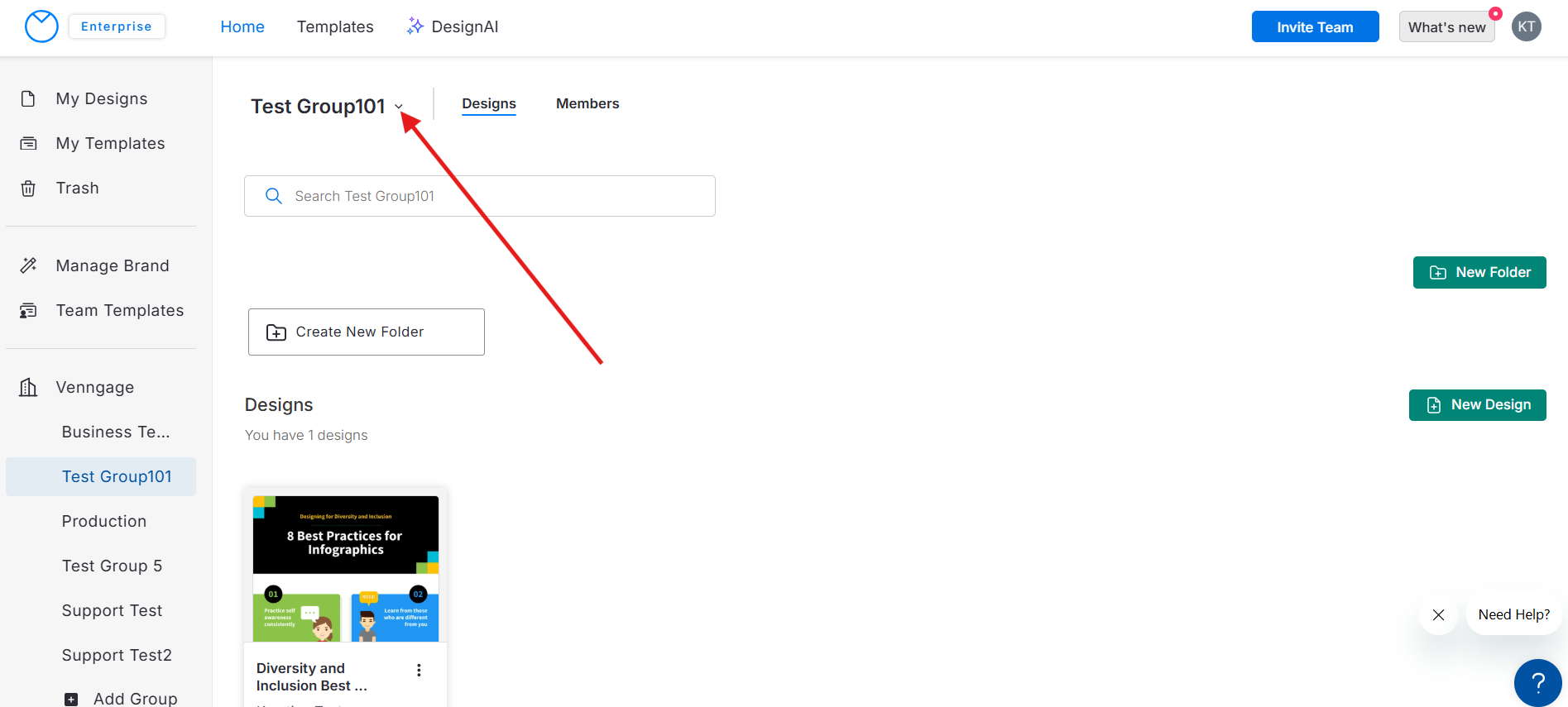Click the Add Group plus icon
Image resolution: width=1568 pixels, height=707 pixels.
click(x=72, y=699)
